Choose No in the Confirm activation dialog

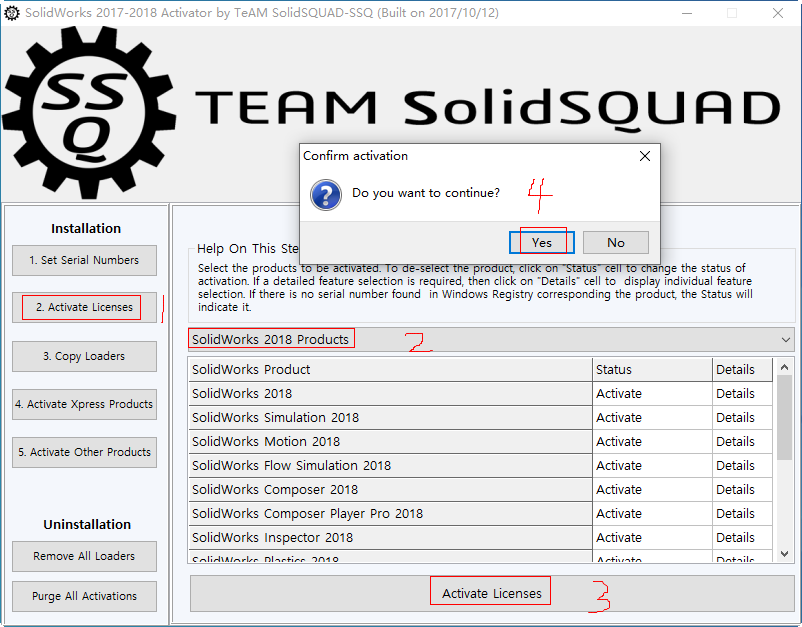tap(616, 242)
